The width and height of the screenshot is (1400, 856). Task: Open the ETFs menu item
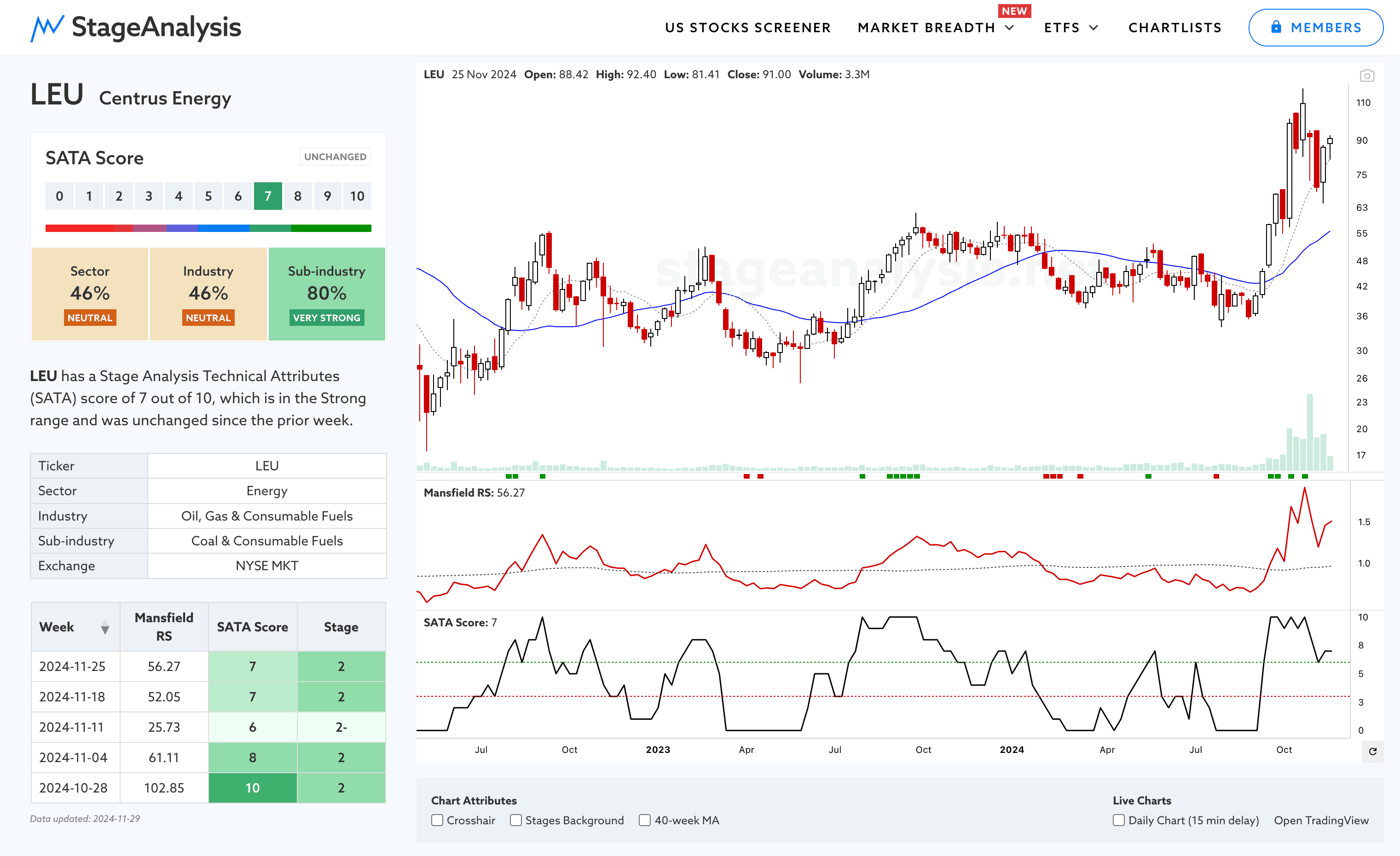click(1061, 28)
